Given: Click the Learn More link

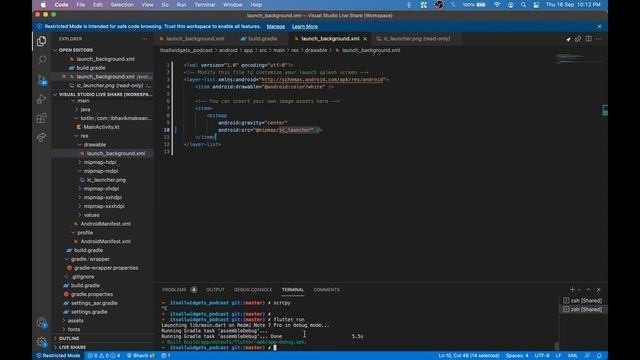Looking at the screenshot, I should [x=305, y=27].
